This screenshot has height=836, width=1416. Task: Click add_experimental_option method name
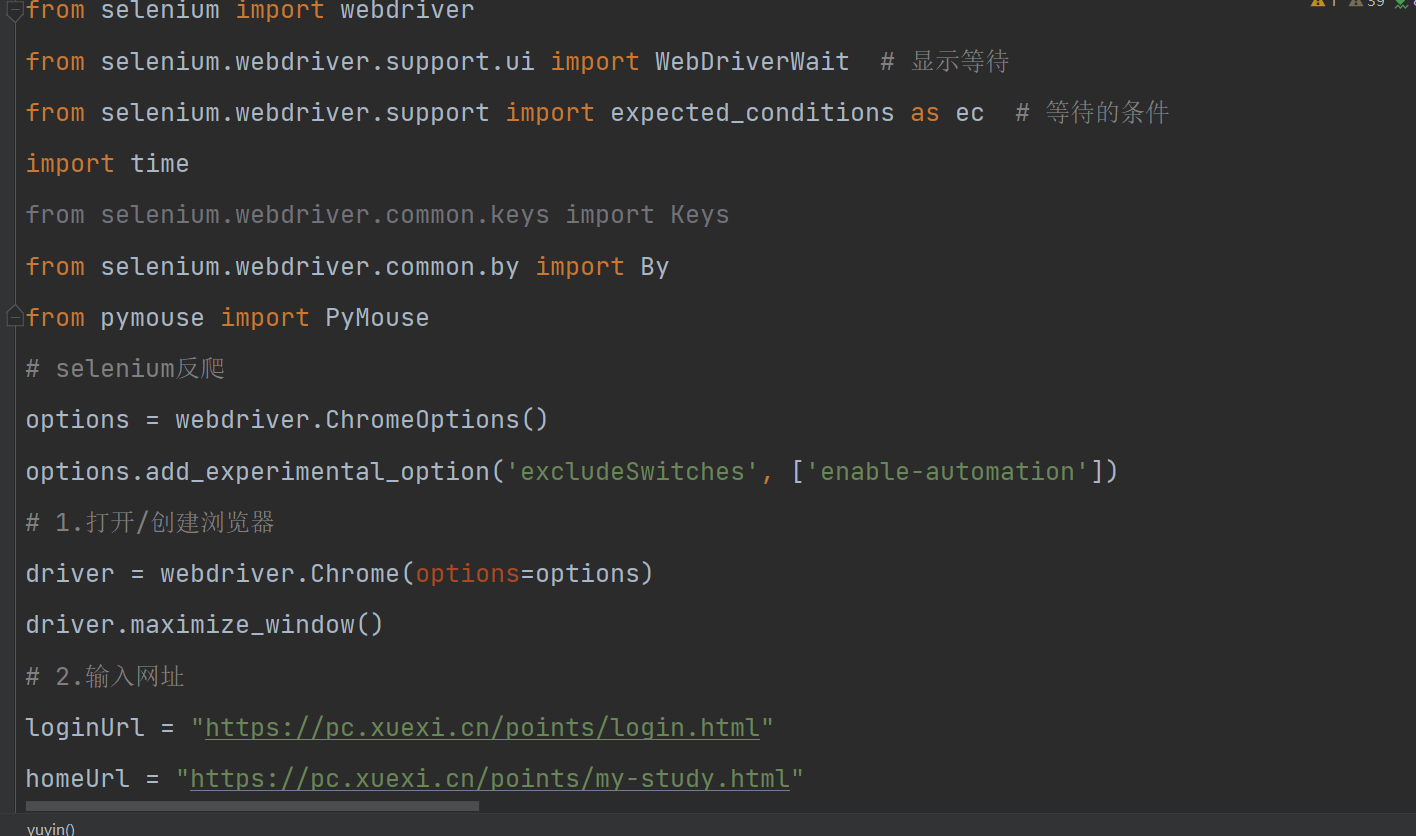coord(318,472)
